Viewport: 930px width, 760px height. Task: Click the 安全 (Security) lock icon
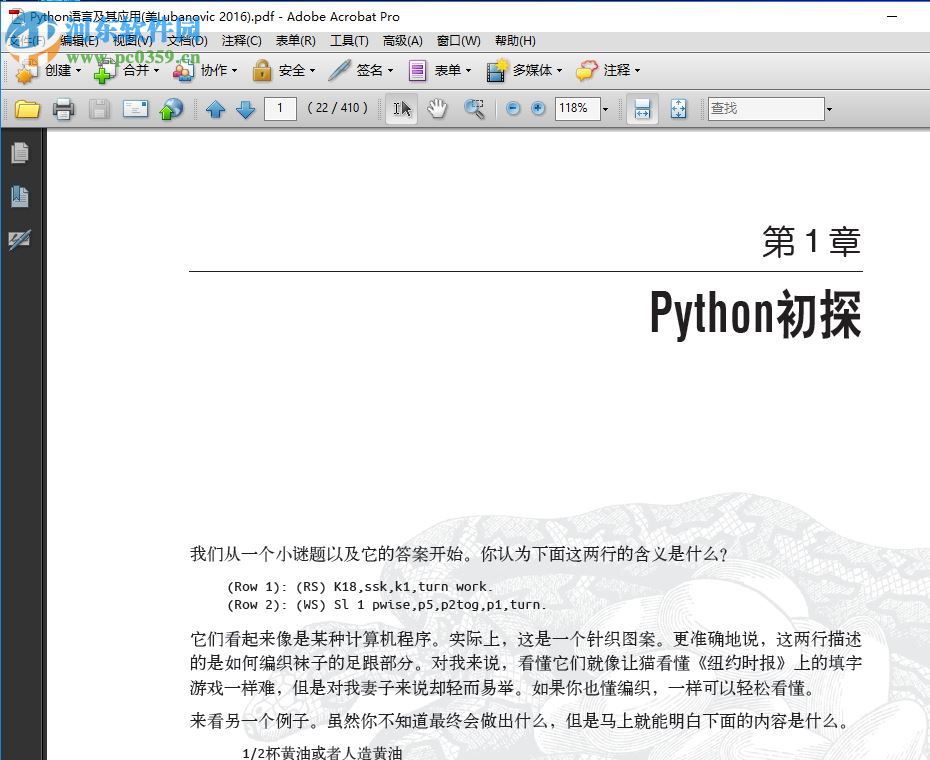click(262, 70)
